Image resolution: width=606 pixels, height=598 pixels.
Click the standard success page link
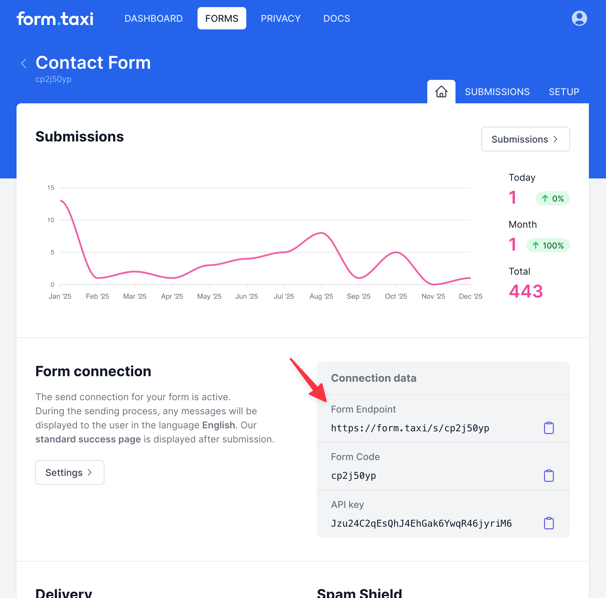[x=87, y=439]
